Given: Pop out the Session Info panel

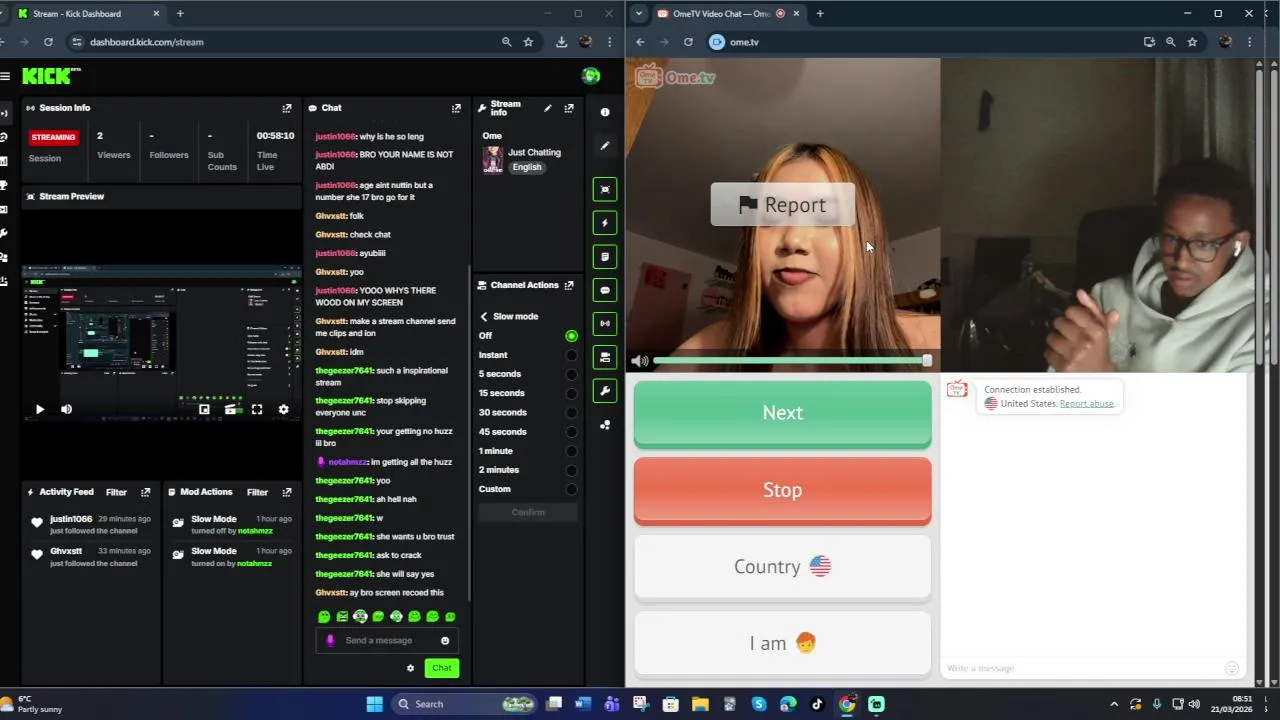Looking at the screenshot, I should tap(287, 108).
